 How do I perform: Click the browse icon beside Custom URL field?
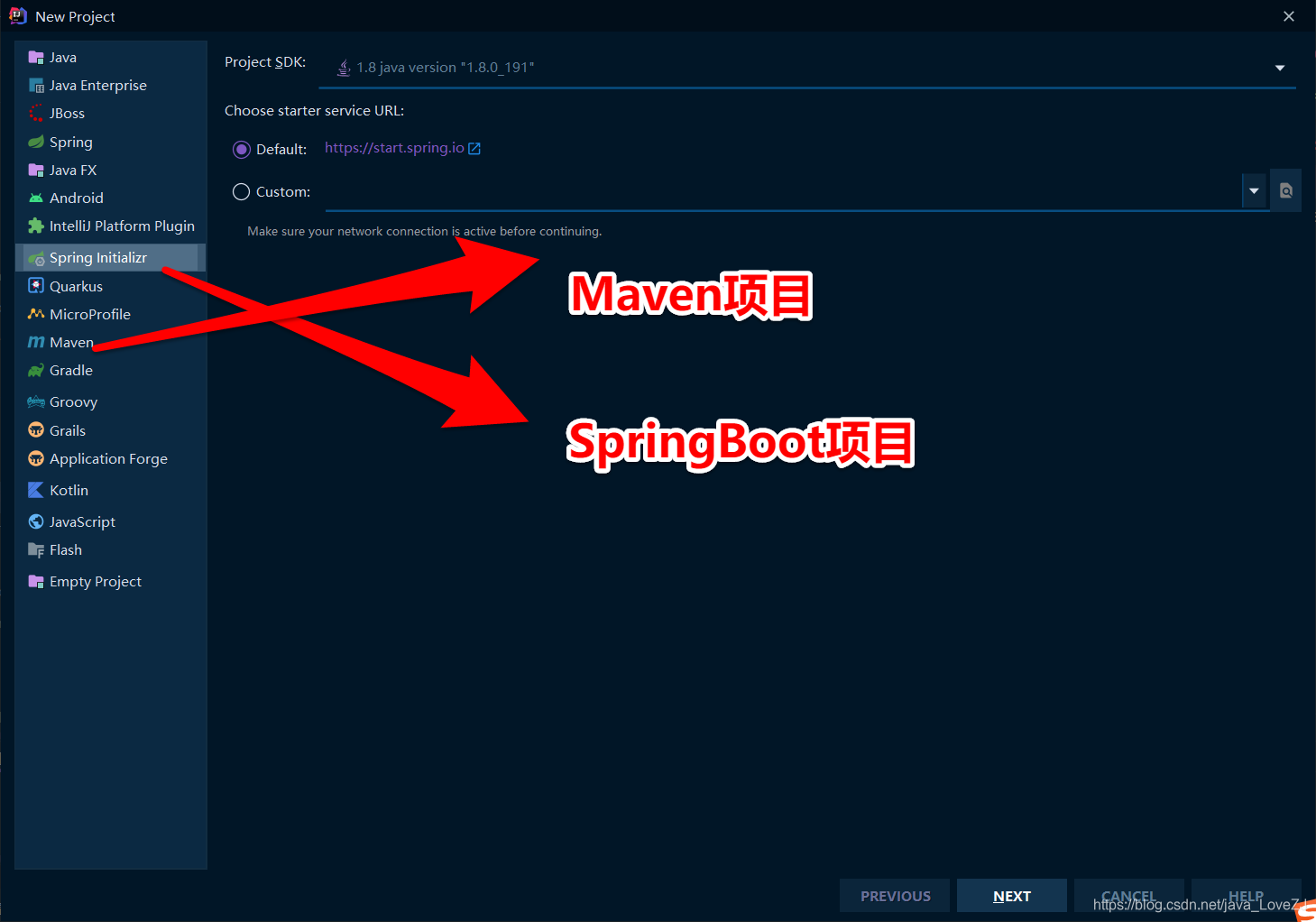pos(1286,190)
